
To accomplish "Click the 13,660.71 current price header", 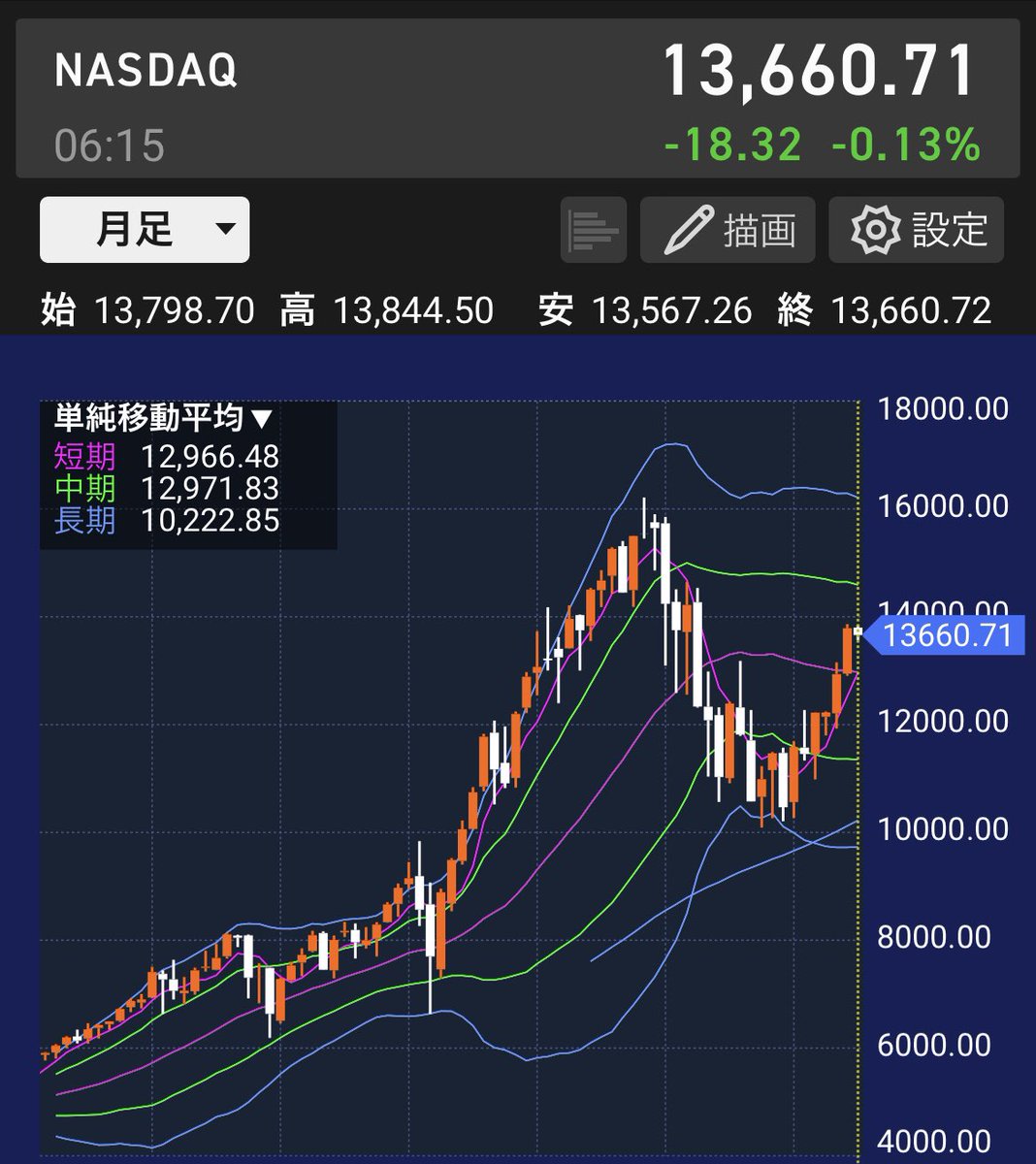I will pos(820,71).
